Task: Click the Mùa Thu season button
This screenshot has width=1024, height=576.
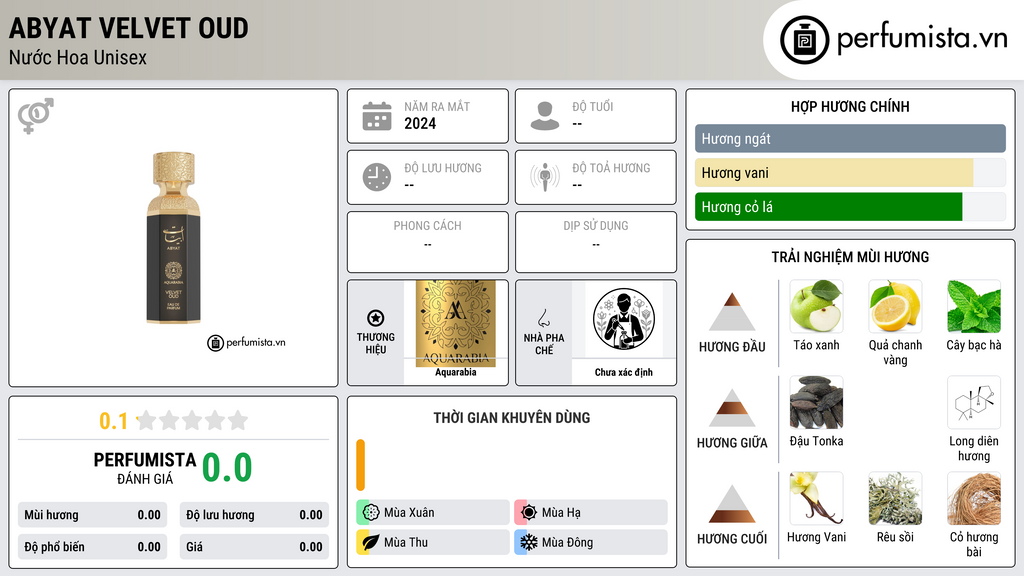Action: (x=433, y=542)
